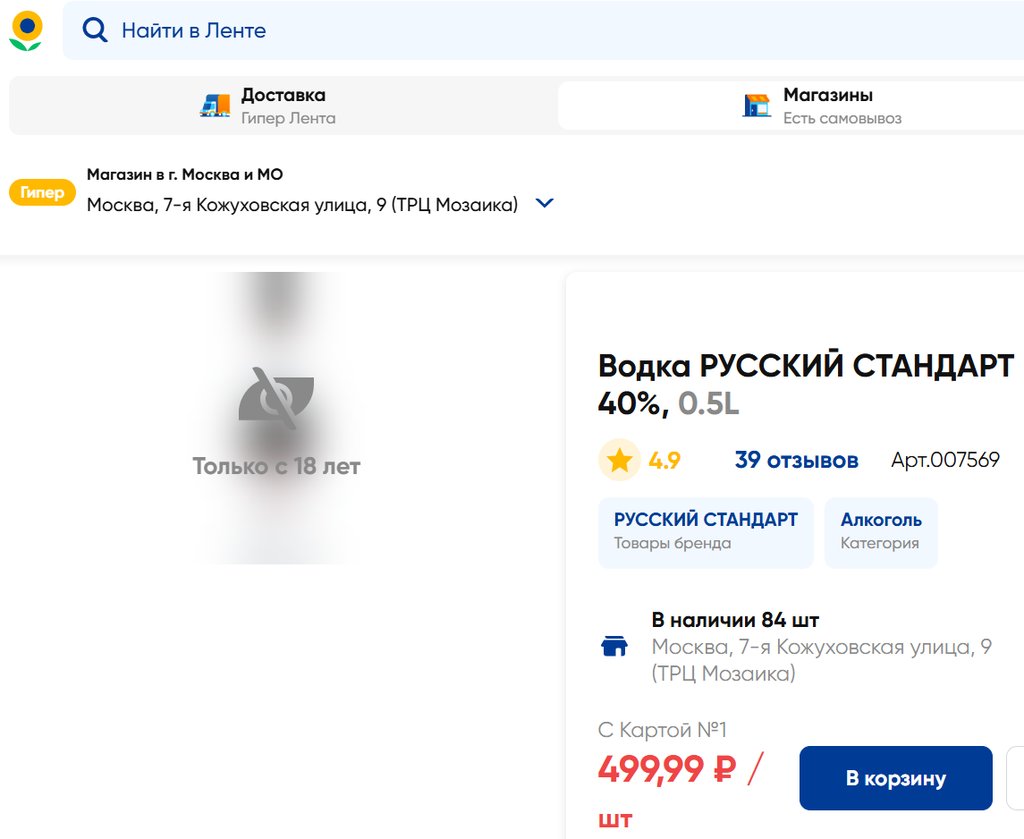Click the yellow rating star icon
Viewport: 1024px width, 839px height.
coord(620,460)
